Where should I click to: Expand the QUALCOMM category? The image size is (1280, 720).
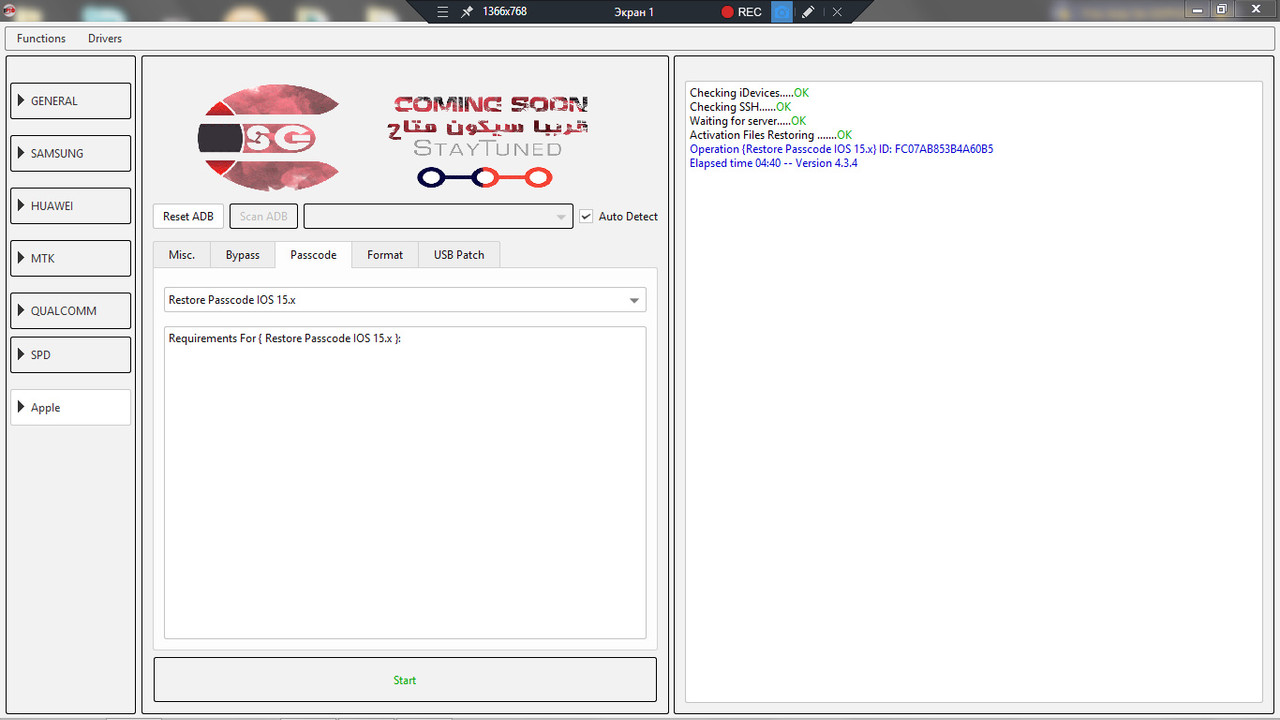(x=71, y=310)
